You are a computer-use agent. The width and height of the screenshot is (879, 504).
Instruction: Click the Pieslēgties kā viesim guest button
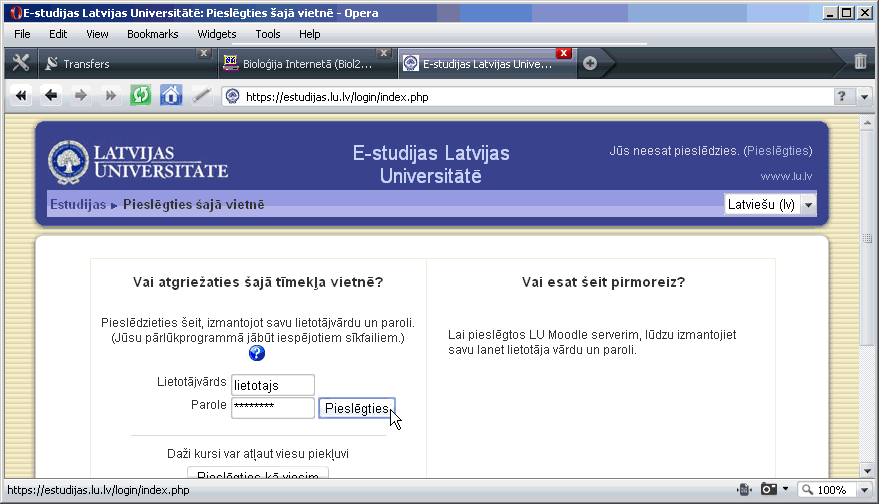[258, 473]
